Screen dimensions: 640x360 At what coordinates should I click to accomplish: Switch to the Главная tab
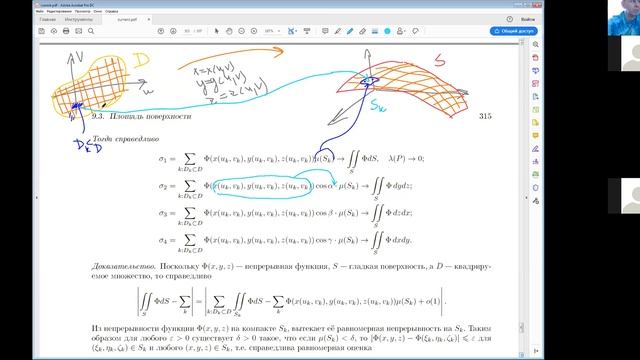(48, 19)
